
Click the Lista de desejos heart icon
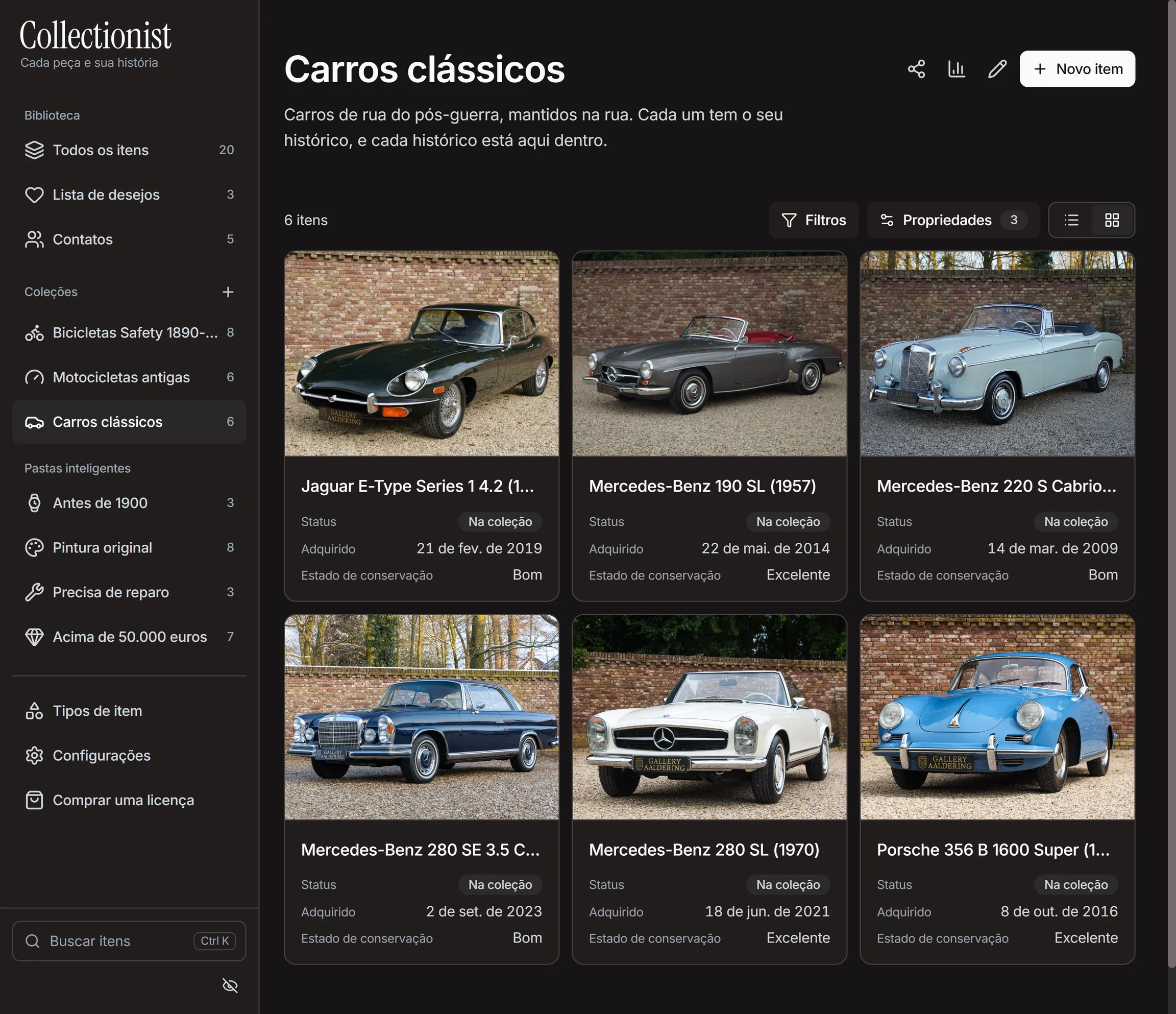34,195
